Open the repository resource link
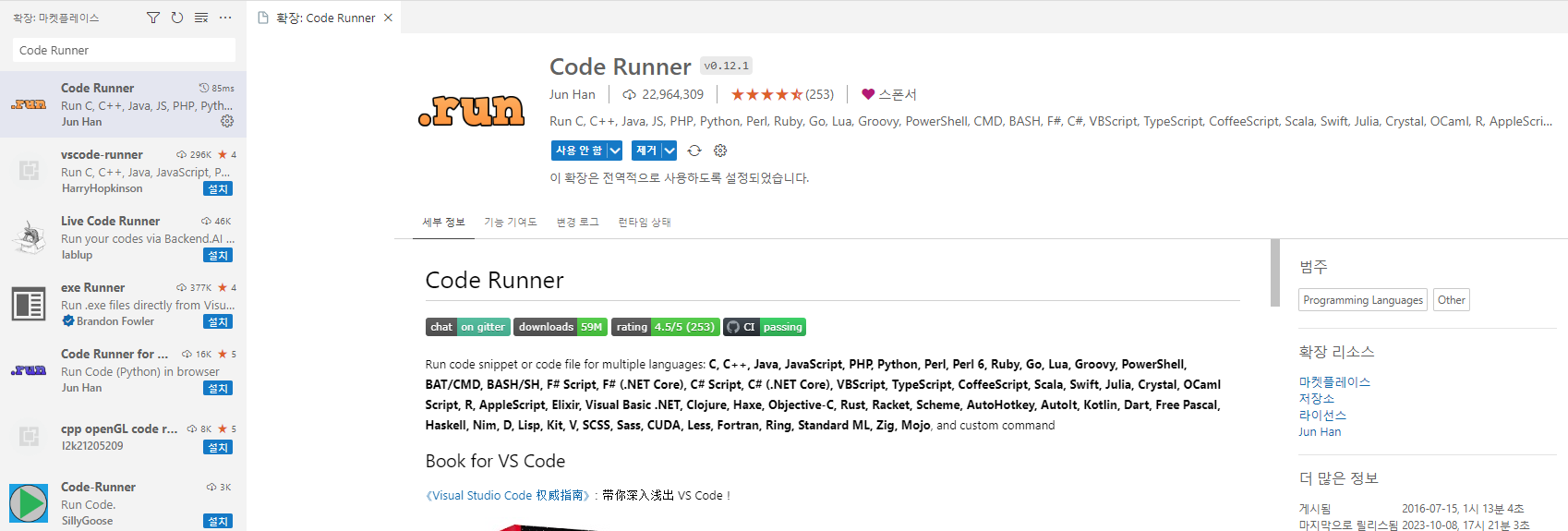The height and width of the screenshot is (531, 1568). 1316,398
